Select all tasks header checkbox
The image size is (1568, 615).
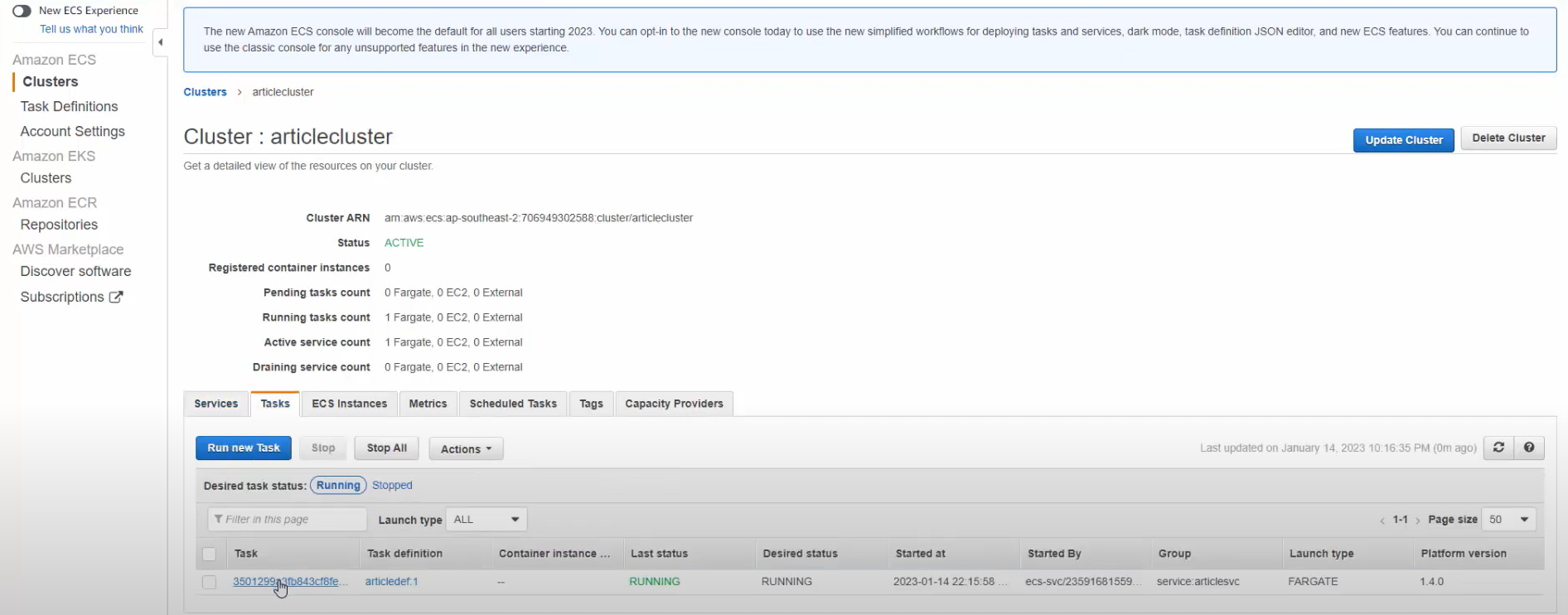click(209, 554)
